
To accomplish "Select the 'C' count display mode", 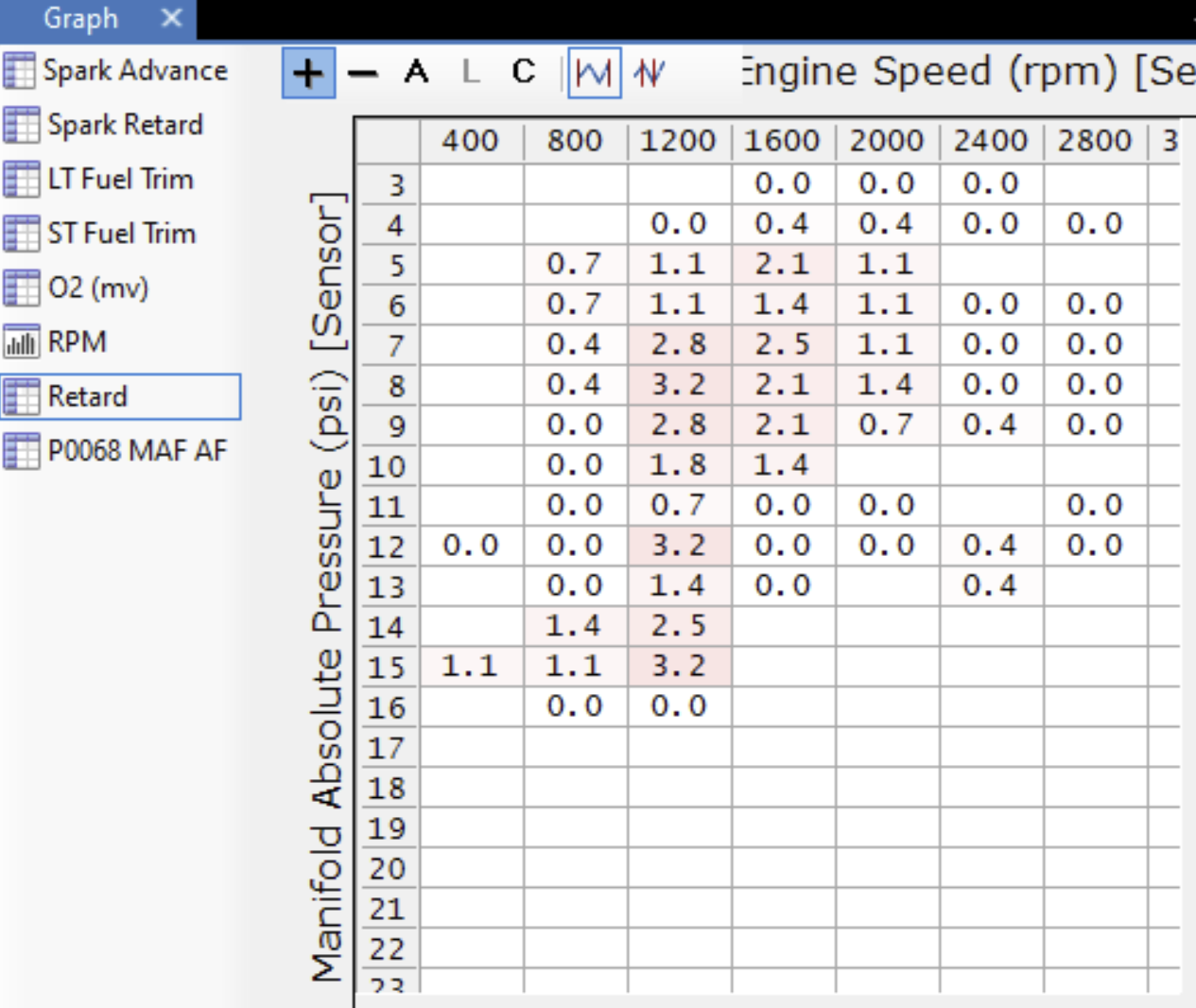I will point(523,72).
